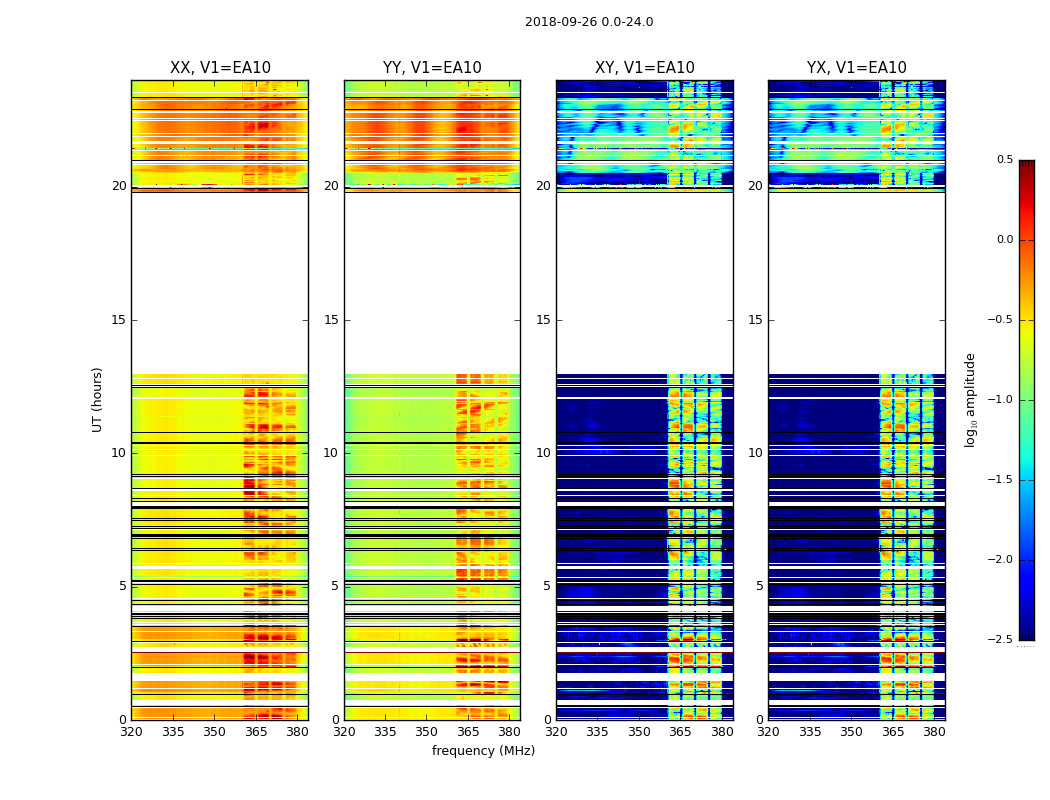Click the 320 MHz tick under the XX panel
Screen dimensions: 1050x800
[131, 732]
